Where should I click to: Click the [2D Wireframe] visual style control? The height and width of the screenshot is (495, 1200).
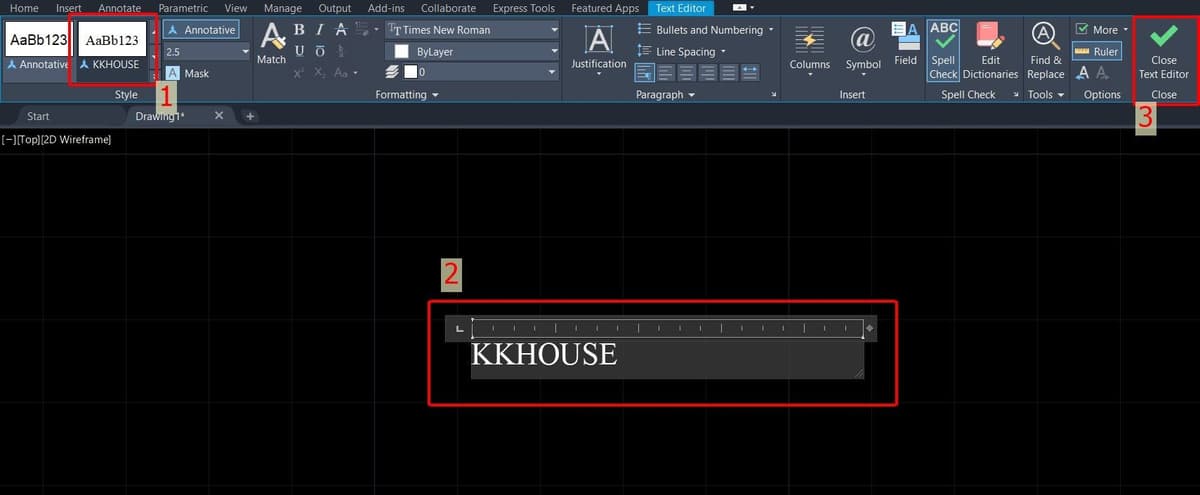pos(76,139)
